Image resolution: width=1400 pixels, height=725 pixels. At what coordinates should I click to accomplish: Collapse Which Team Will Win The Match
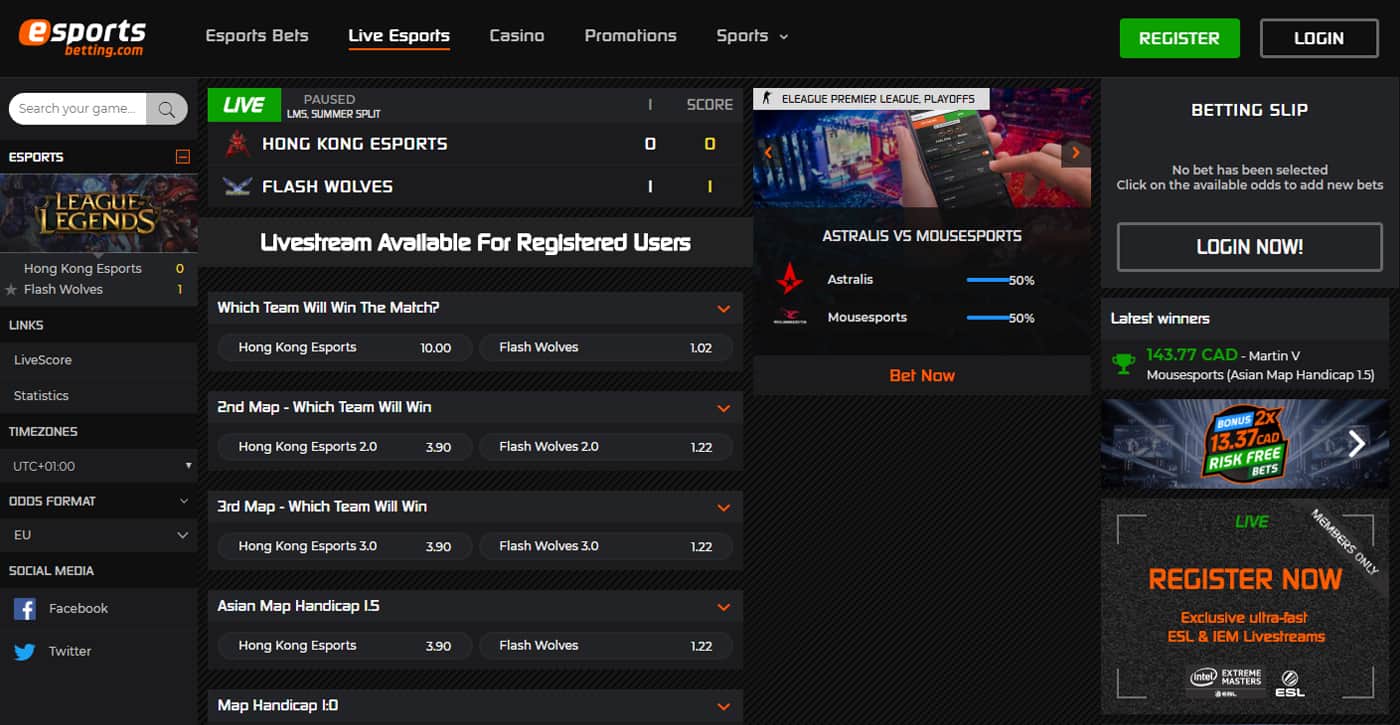[724, 309]
